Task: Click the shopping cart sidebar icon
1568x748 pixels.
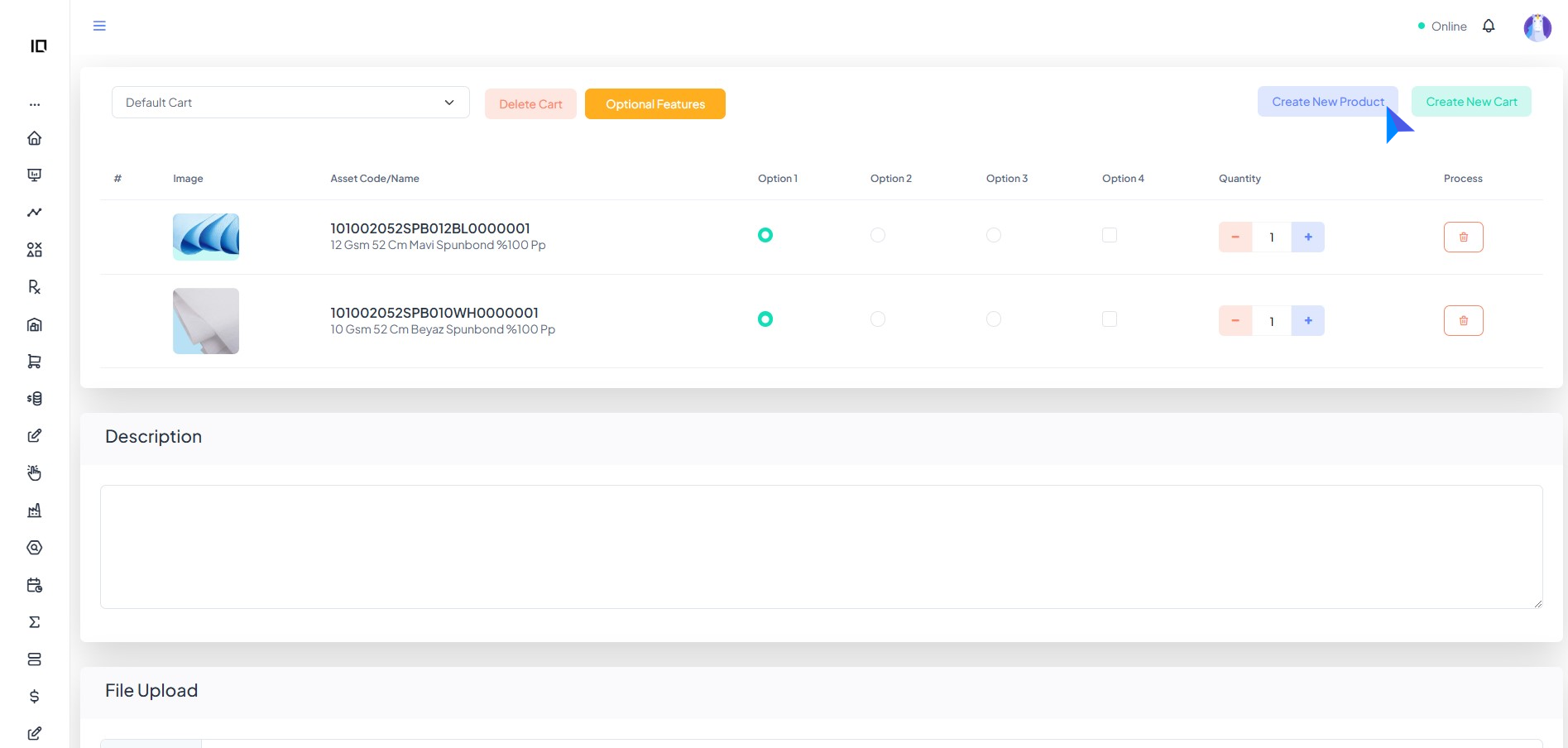Action: point(34,362)
